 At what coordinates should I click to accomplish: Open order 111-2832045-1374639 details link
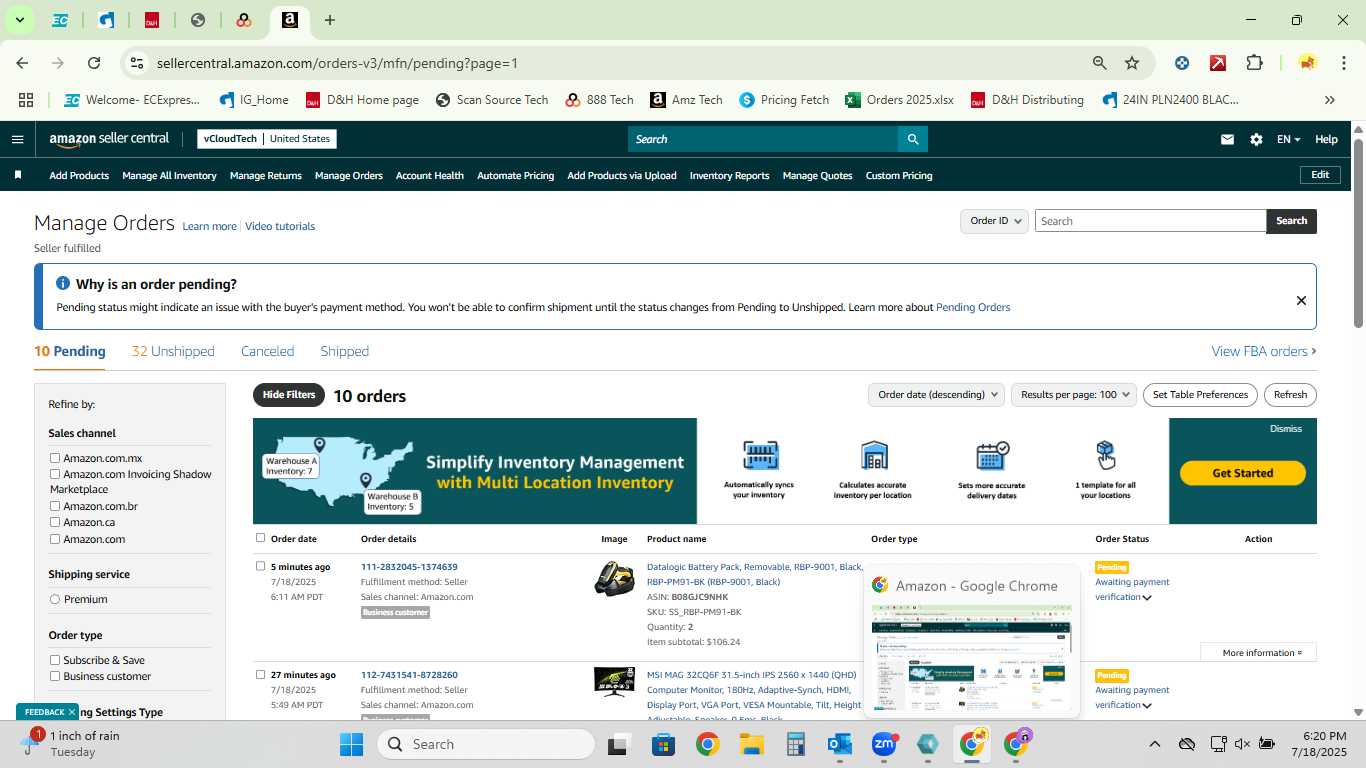click(409, 567)
